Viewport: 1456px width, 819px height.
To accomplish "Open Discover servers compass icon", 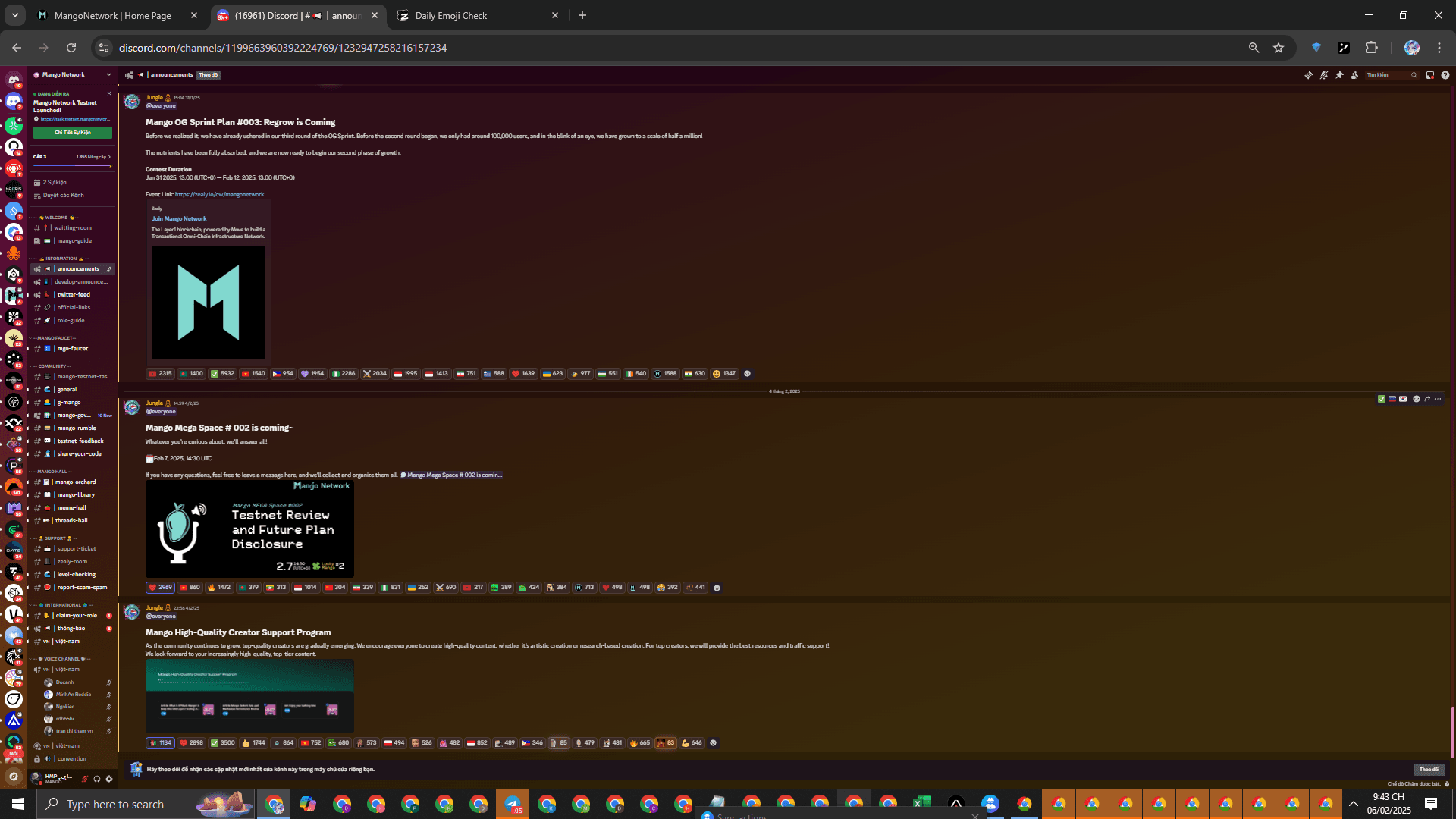I will click(14, 776).
